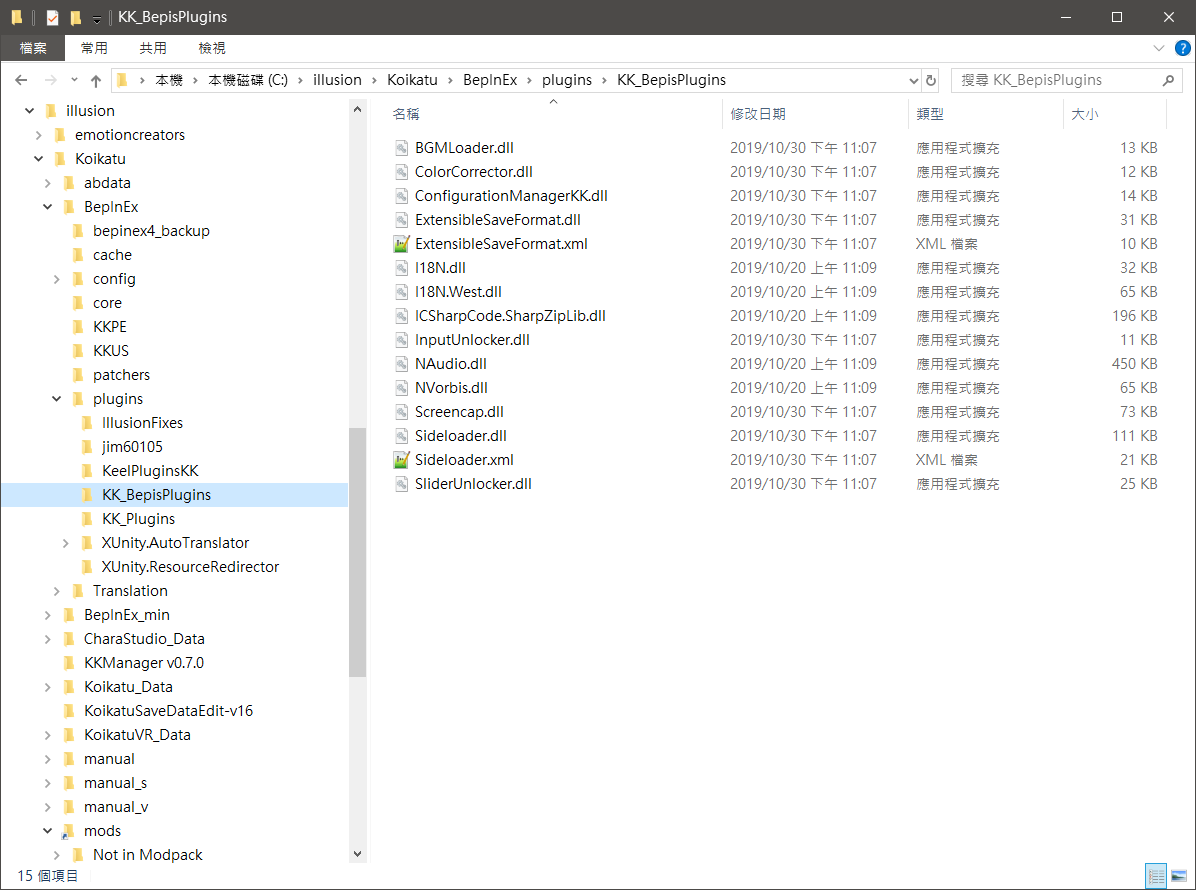This screenshot has width=1196, height=890.
Task: Click illusion in address breadcrumb
Action: (337, 80)
